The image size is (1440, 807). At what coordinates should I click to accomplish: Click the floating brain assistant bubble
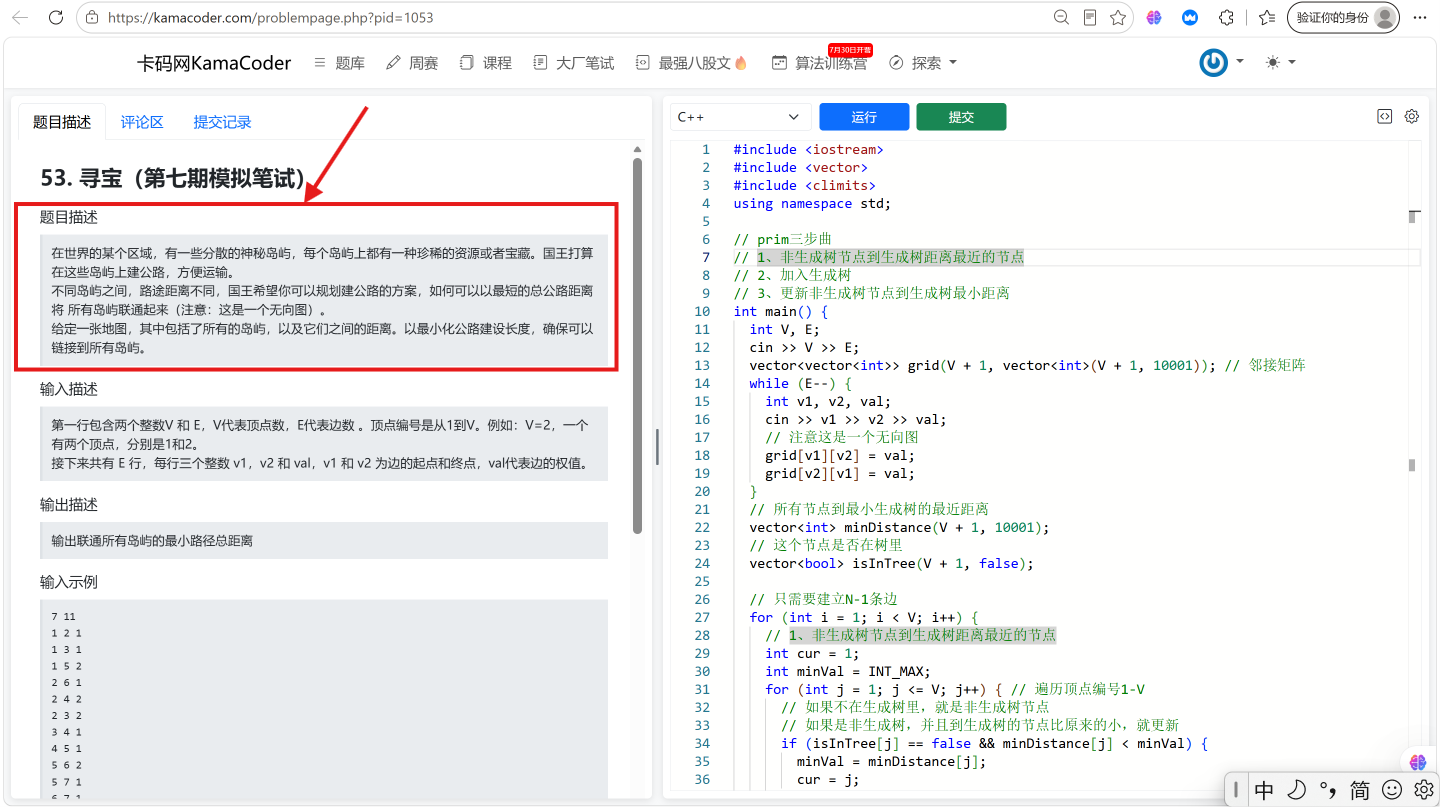click(1418, 762)
